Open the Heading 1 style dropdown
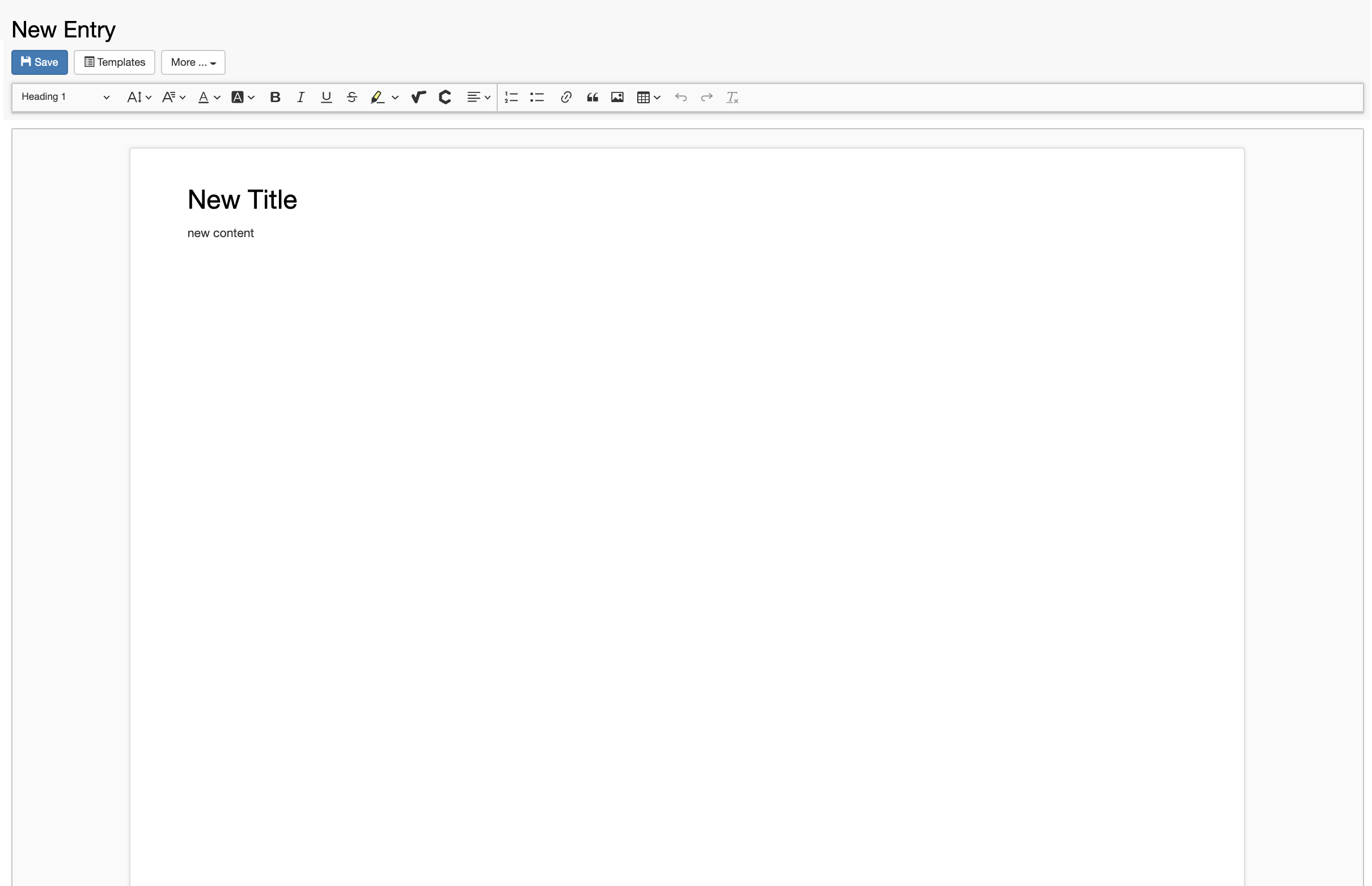This screenshot has width=1372, height=886. click(x=65, y=97)
